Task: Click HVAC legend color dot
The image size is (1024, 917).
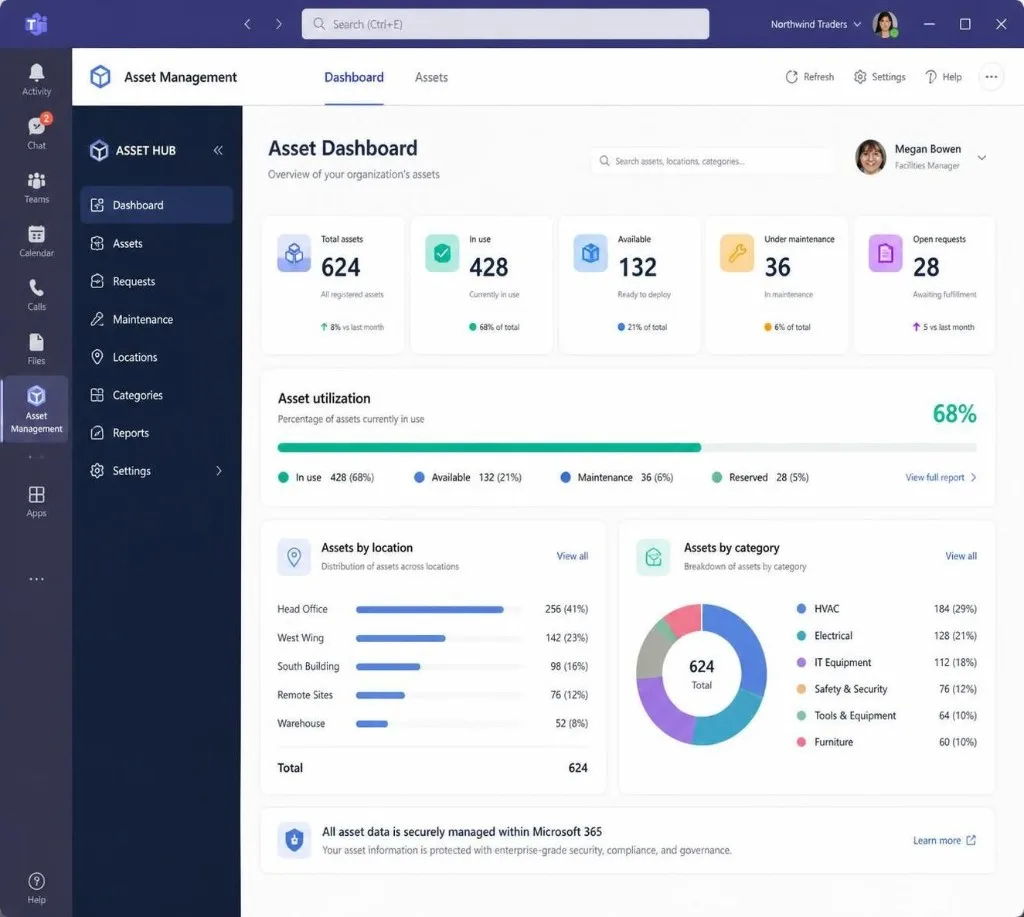Action: coord(801,609)
